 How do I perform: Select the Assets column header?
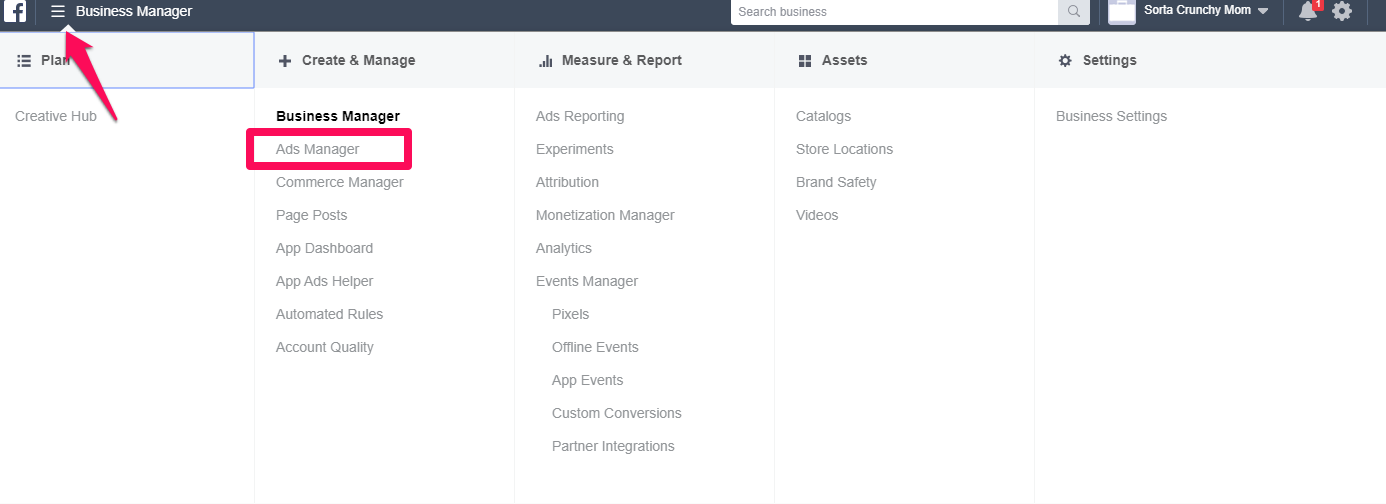(x=905, y=60)
